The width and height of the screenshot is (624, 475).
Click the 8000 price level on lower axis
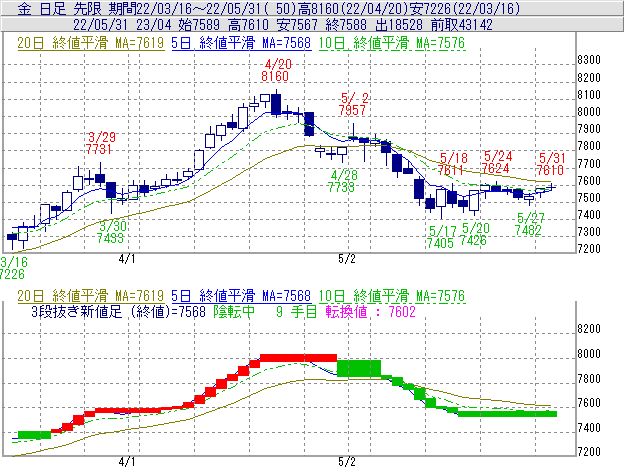click(x=589, y=354)
